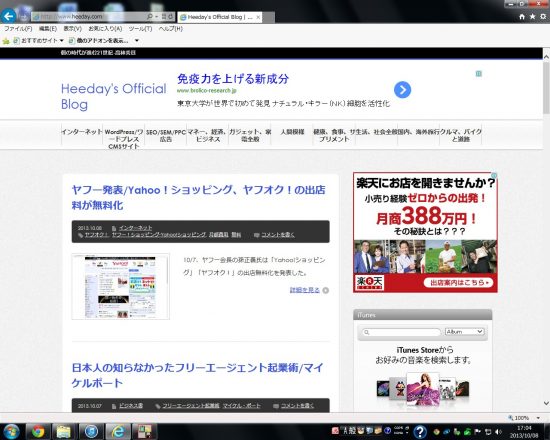The height and width of the screenshot is (440, 550).
Task: Open the ヤフー発表/Yahoo！ショッピング post title
Action: pyautogui.click(x=199, y=198)
